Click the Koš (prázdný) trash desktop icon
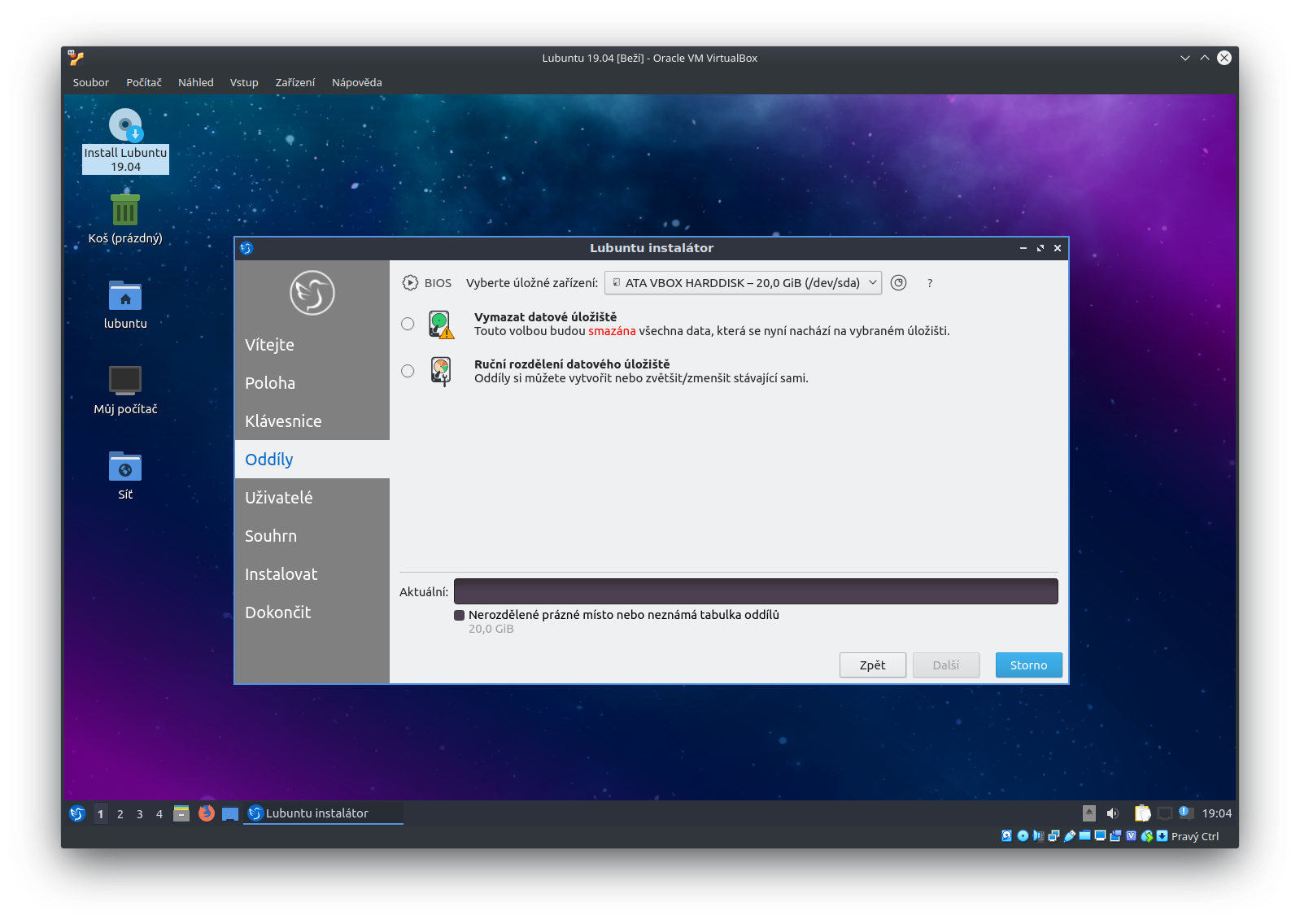Viewport: 1300px width, 924px height. tap(125, 219)
